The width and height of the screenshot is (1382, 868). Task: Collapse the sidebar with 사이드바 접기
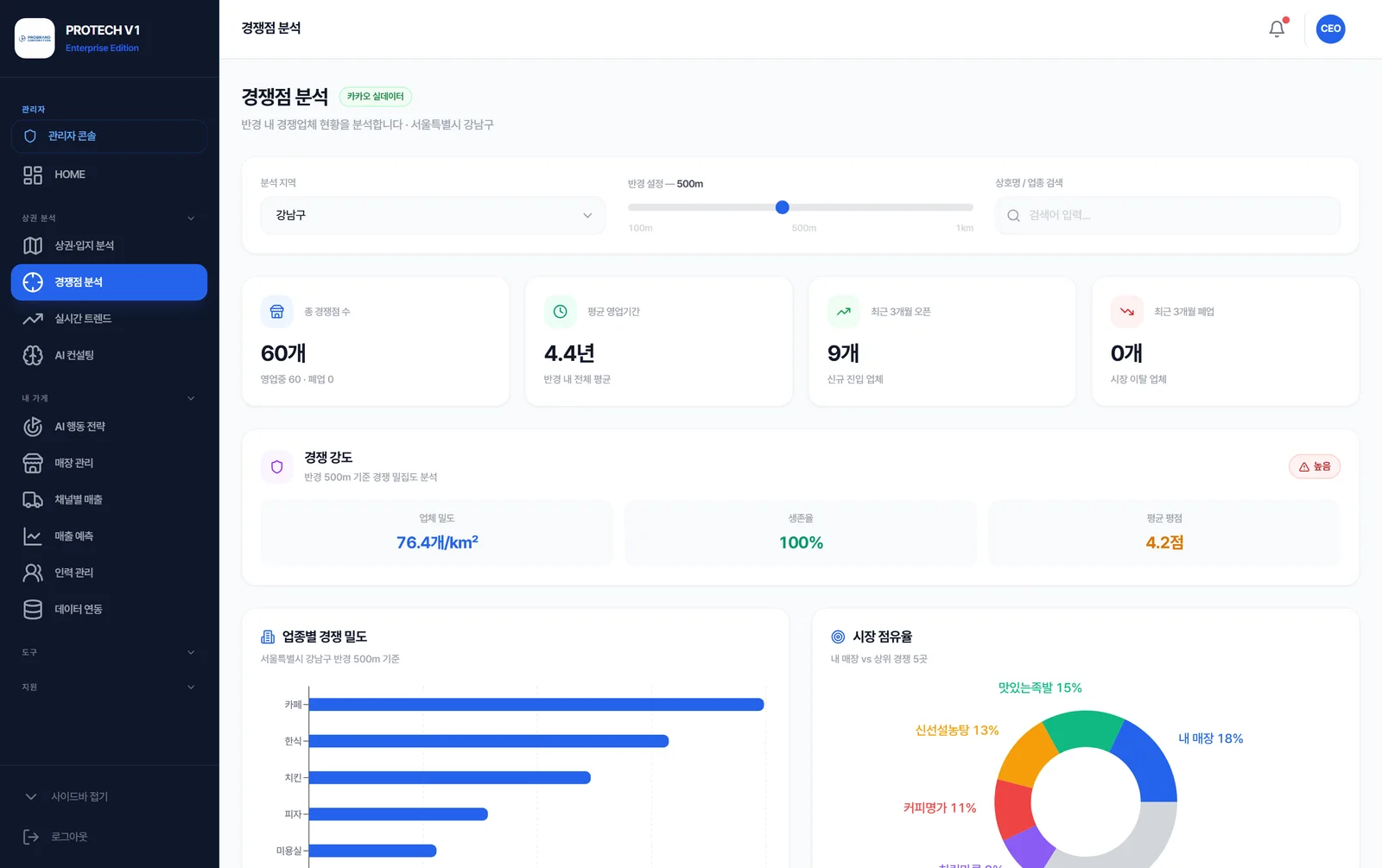click(x=109, y=796)
